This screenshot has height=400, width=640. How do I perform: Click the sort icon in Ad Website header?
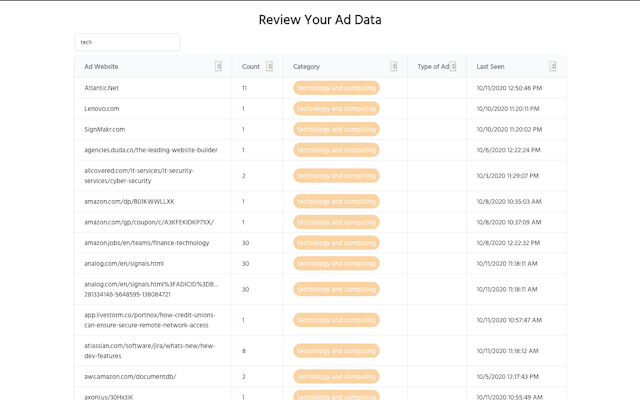pos(218,67)
